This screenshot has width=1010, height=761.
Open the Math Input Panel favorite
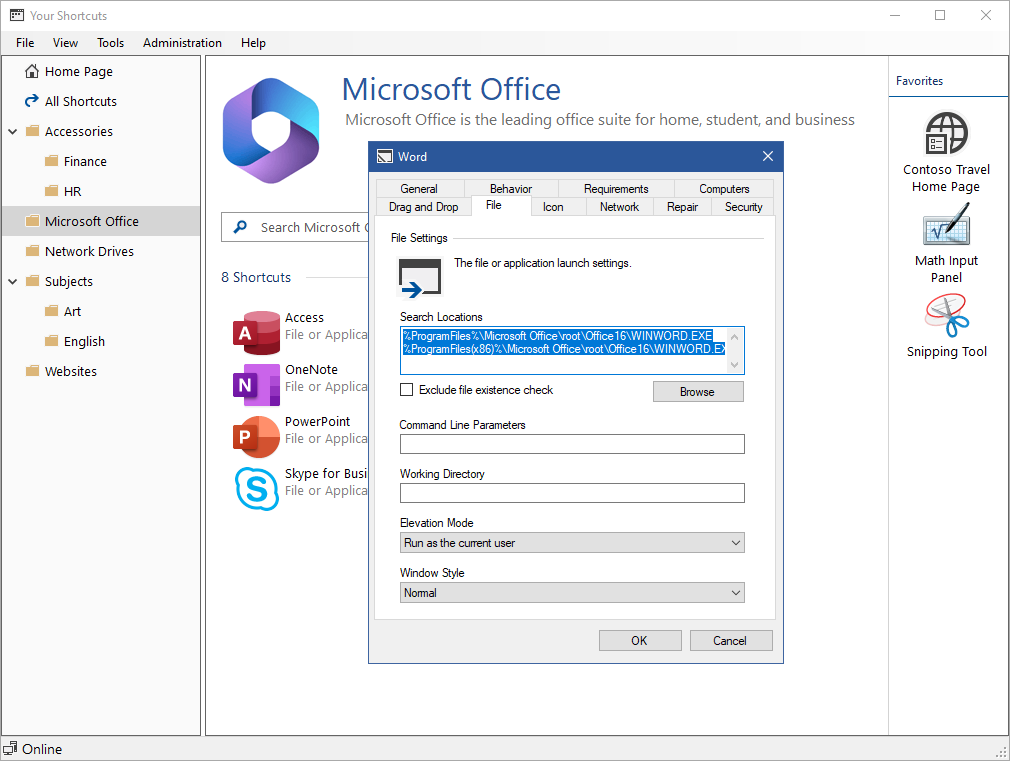(x=946, y=244)
